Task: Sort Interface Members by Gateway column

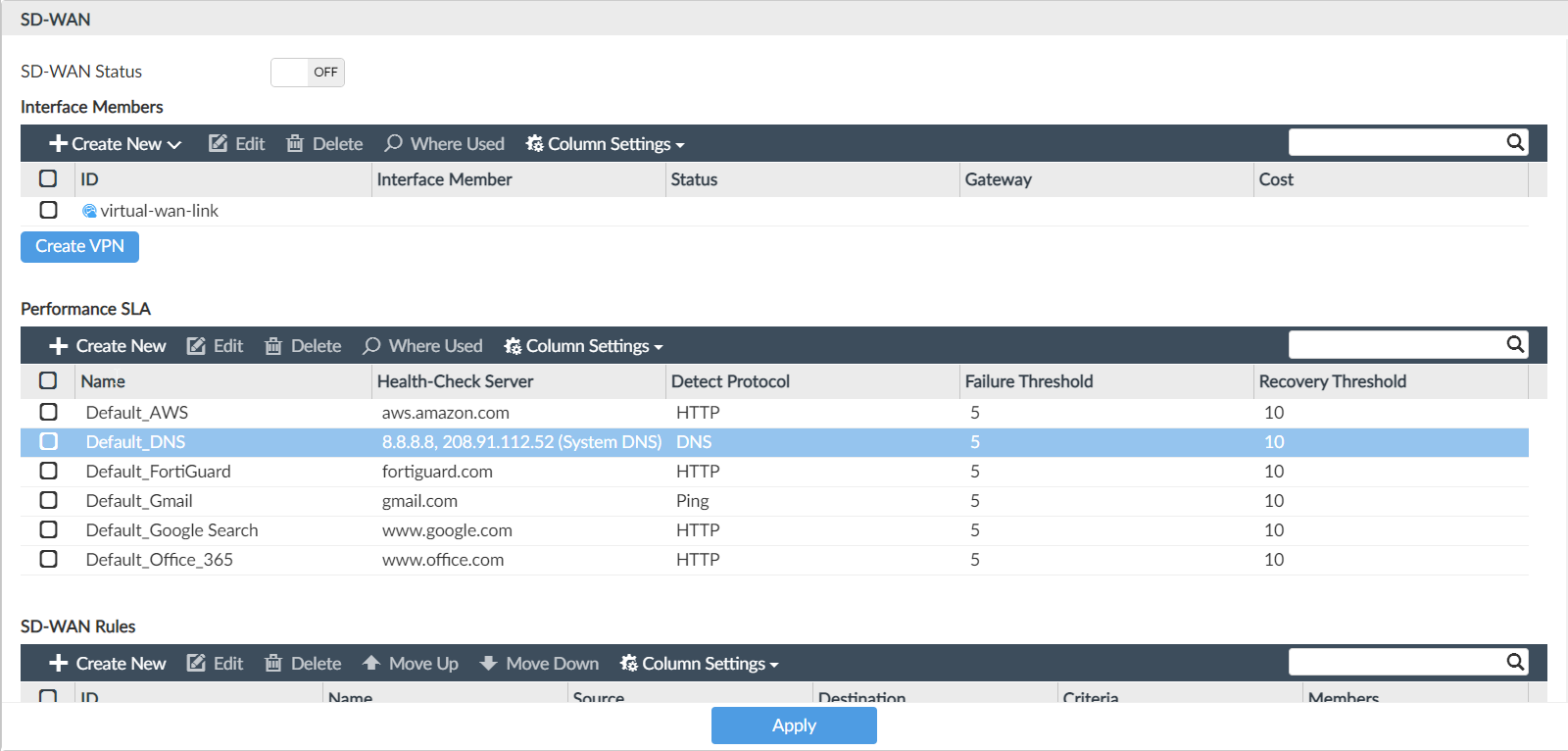Action: click(x=998, y=179)
